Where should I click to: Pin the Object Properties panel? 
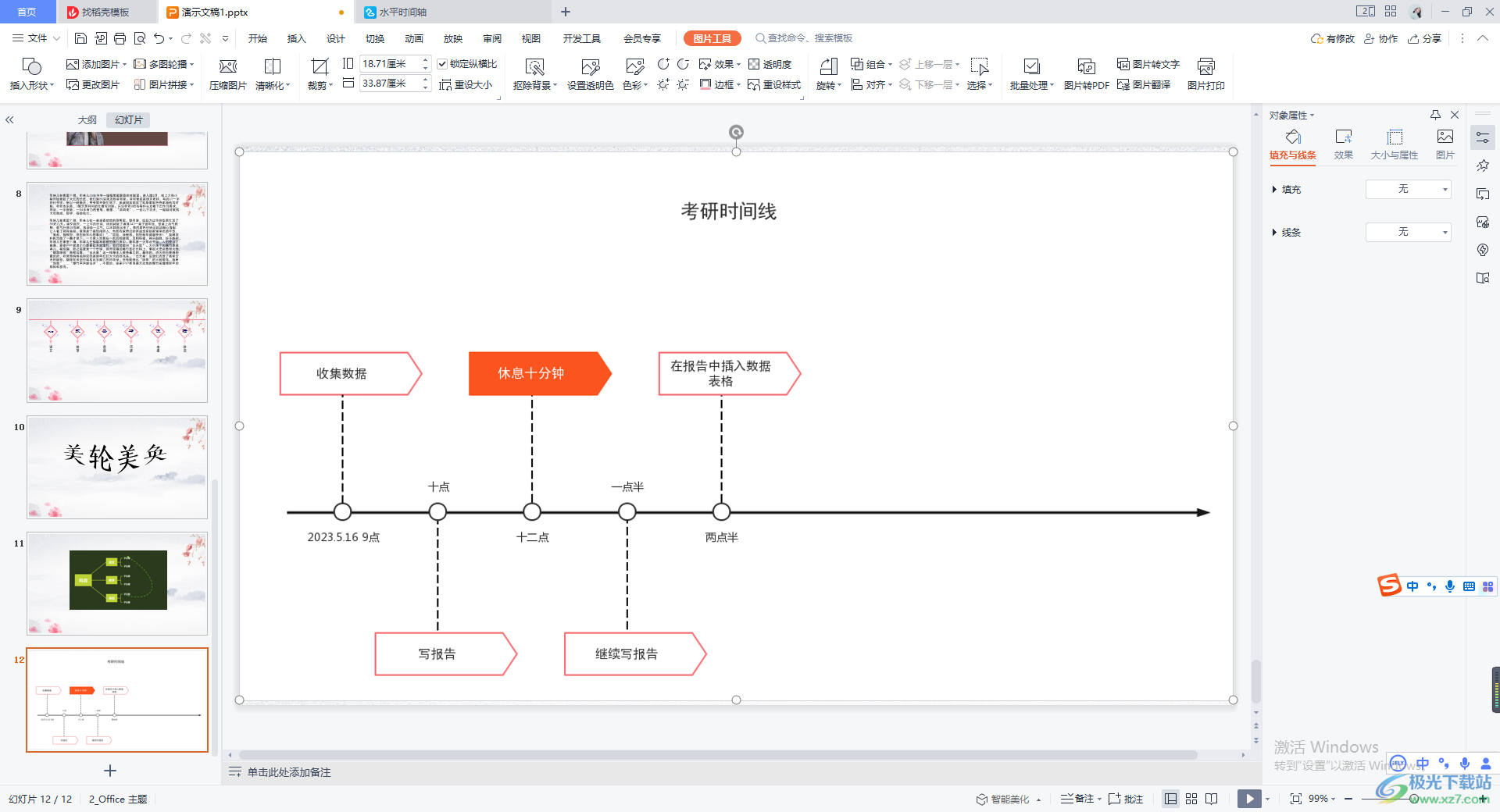click(x=1435, y=115)
